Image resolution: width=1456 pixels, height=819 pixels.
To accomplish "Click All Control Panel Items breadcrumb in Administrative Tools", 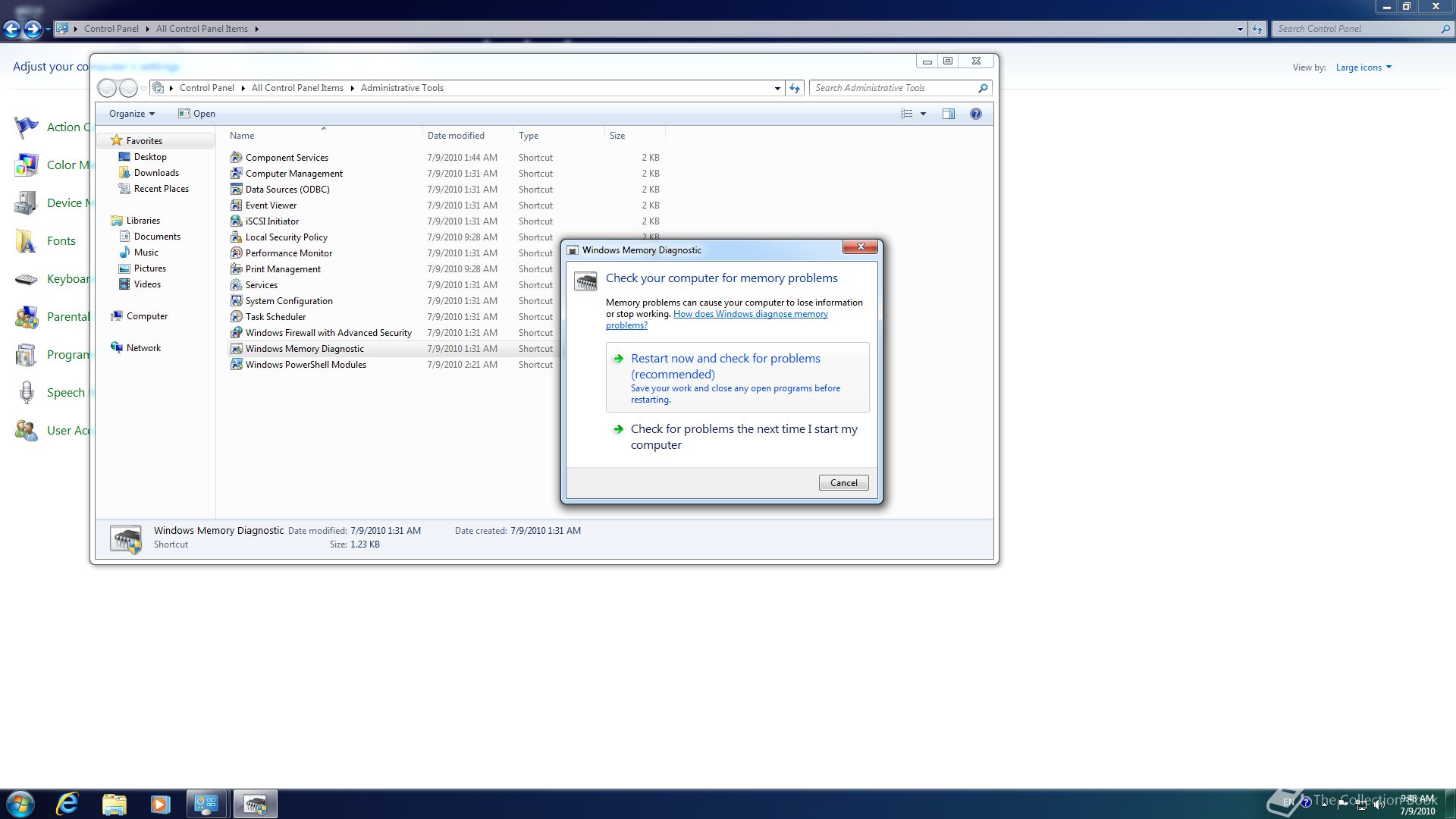I will (x=297, y=88).
